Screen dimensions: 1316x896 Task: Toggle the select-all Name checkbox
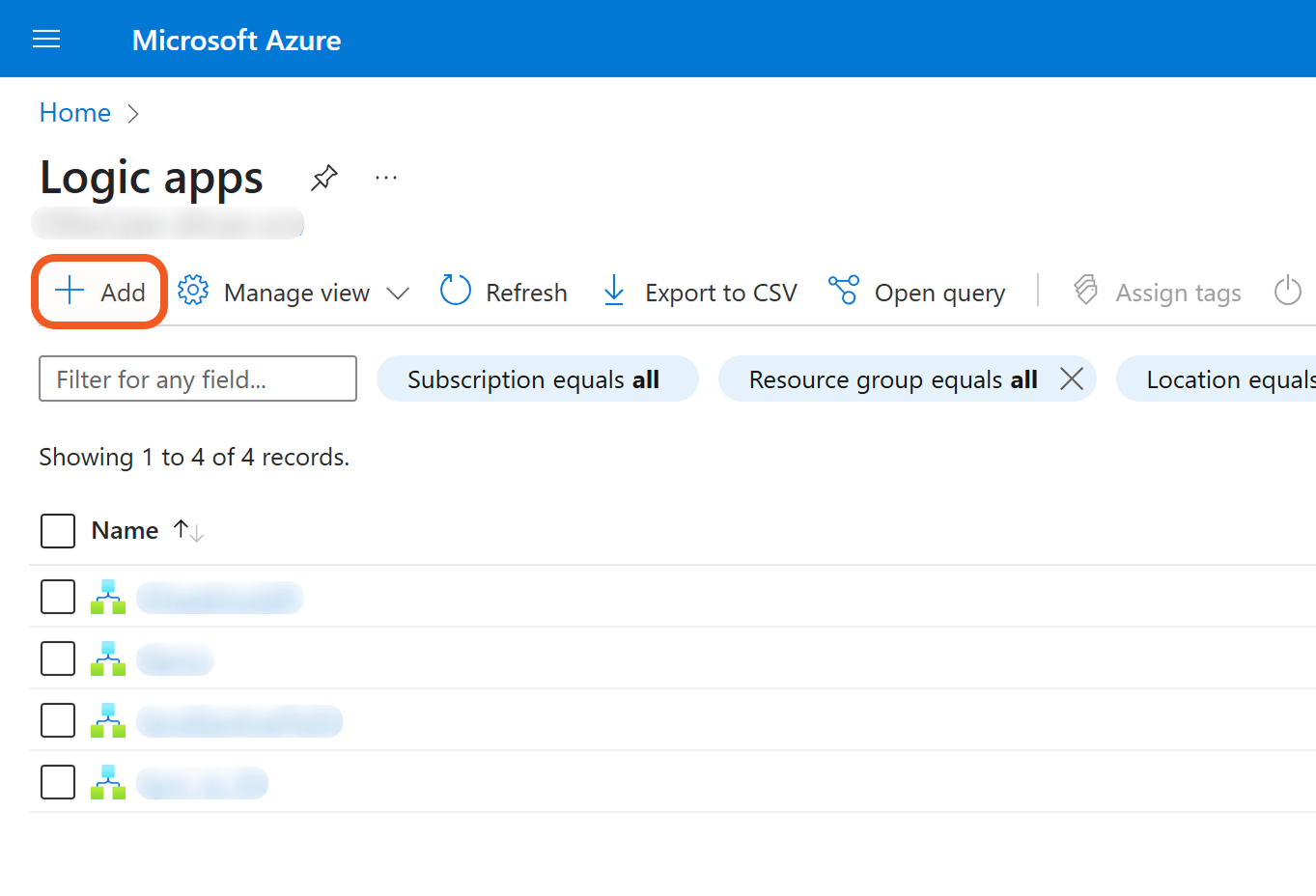click(58, 531)
